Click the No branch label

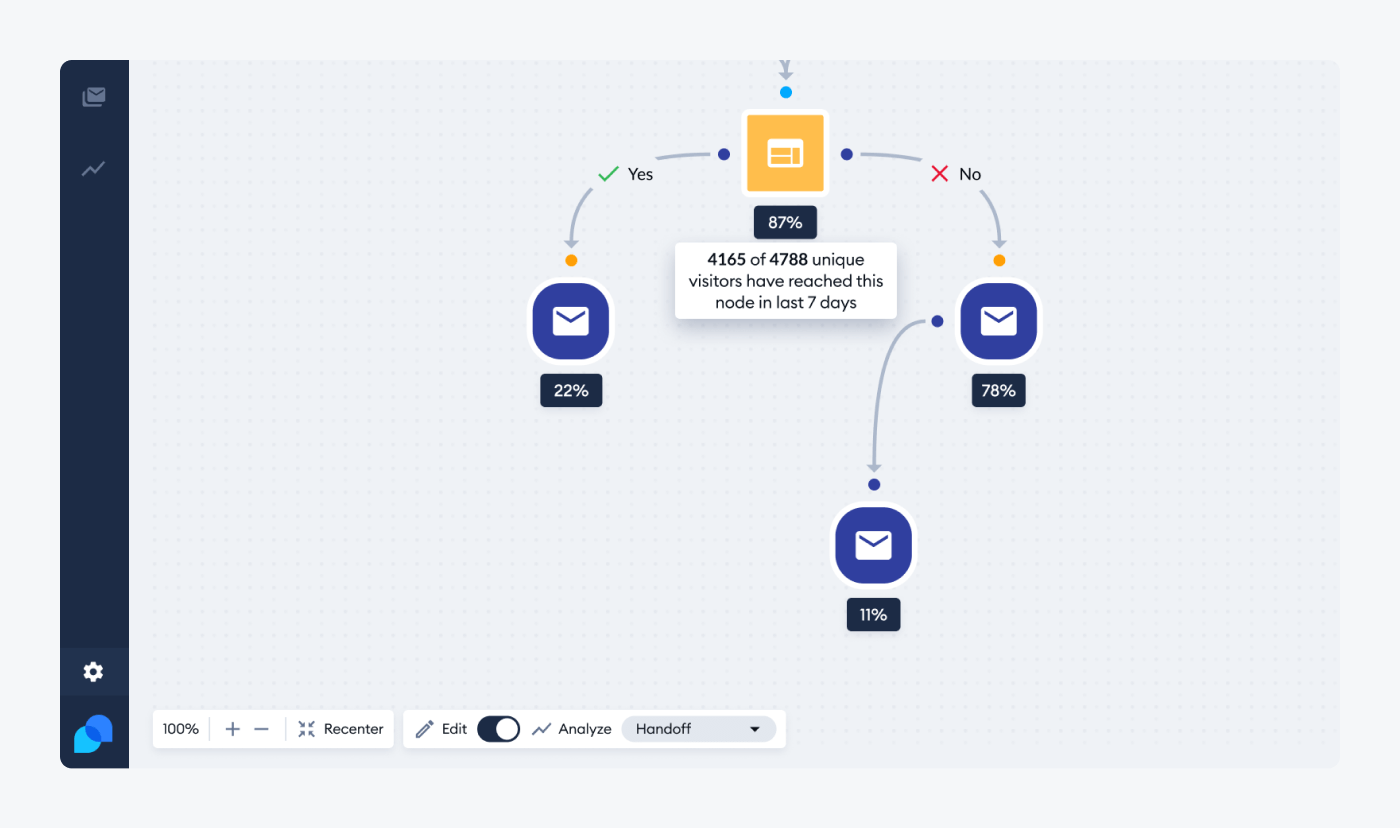pyautogui.click(x=969, y=174)
